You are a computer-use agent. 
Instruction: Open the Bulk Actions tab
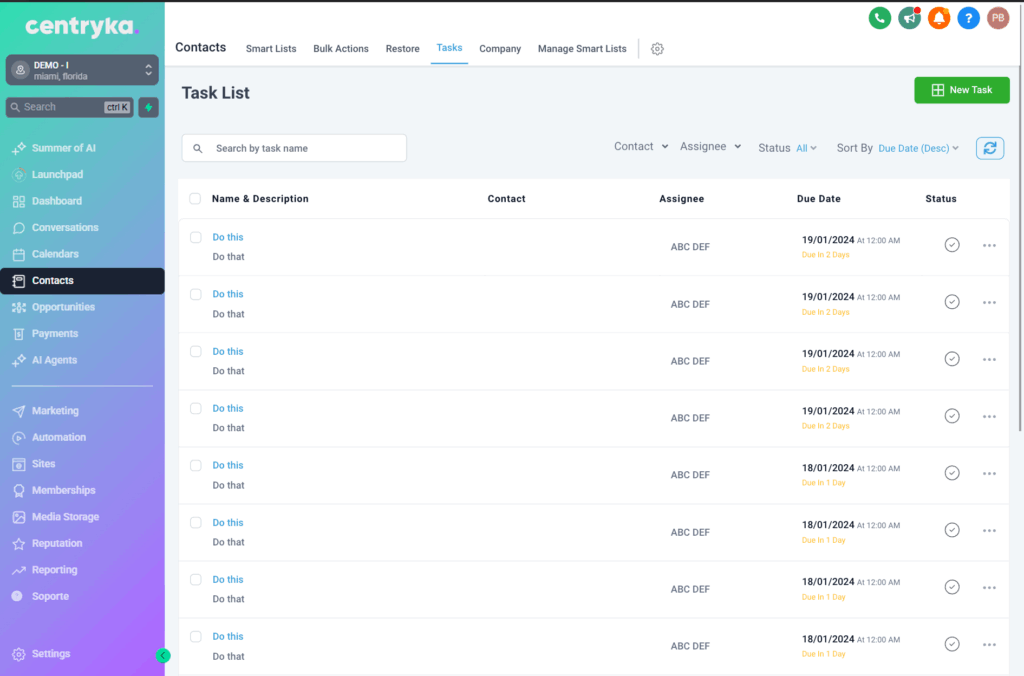341,49
